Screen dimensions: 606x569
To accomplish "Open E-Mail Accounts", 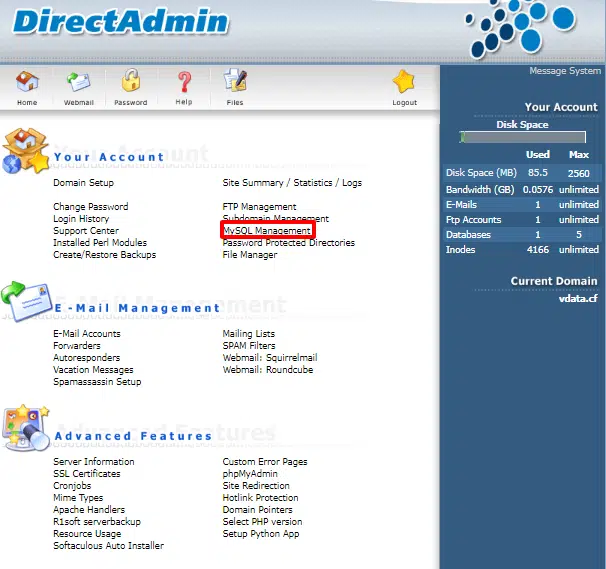I will tap(87, 333).
